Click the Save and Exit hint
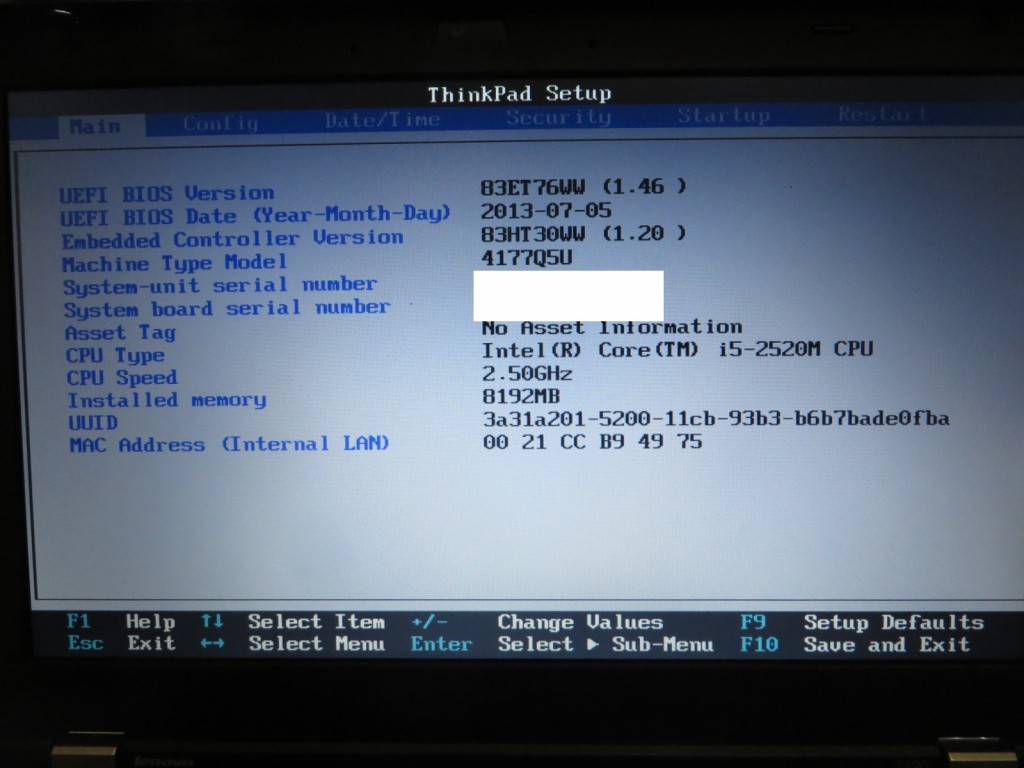This screenshot has height=768, width=1024. (x=887, y=645)
